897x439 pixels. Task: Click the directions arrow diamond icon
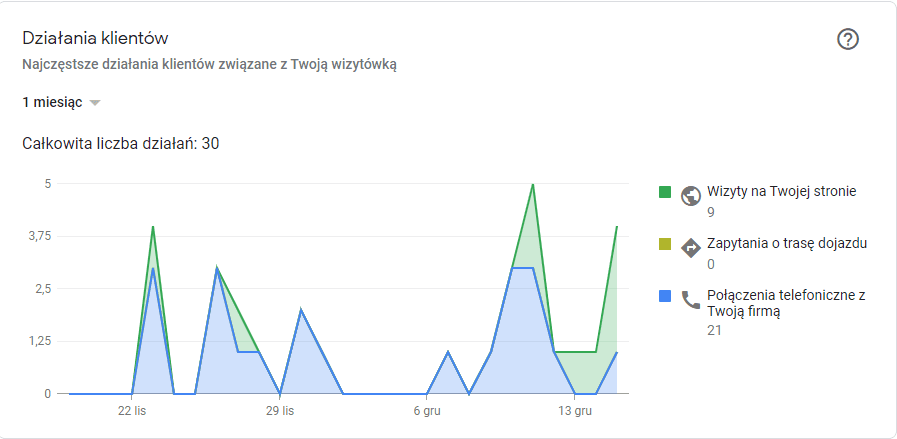pyautogui.click(x=691, y=248)
